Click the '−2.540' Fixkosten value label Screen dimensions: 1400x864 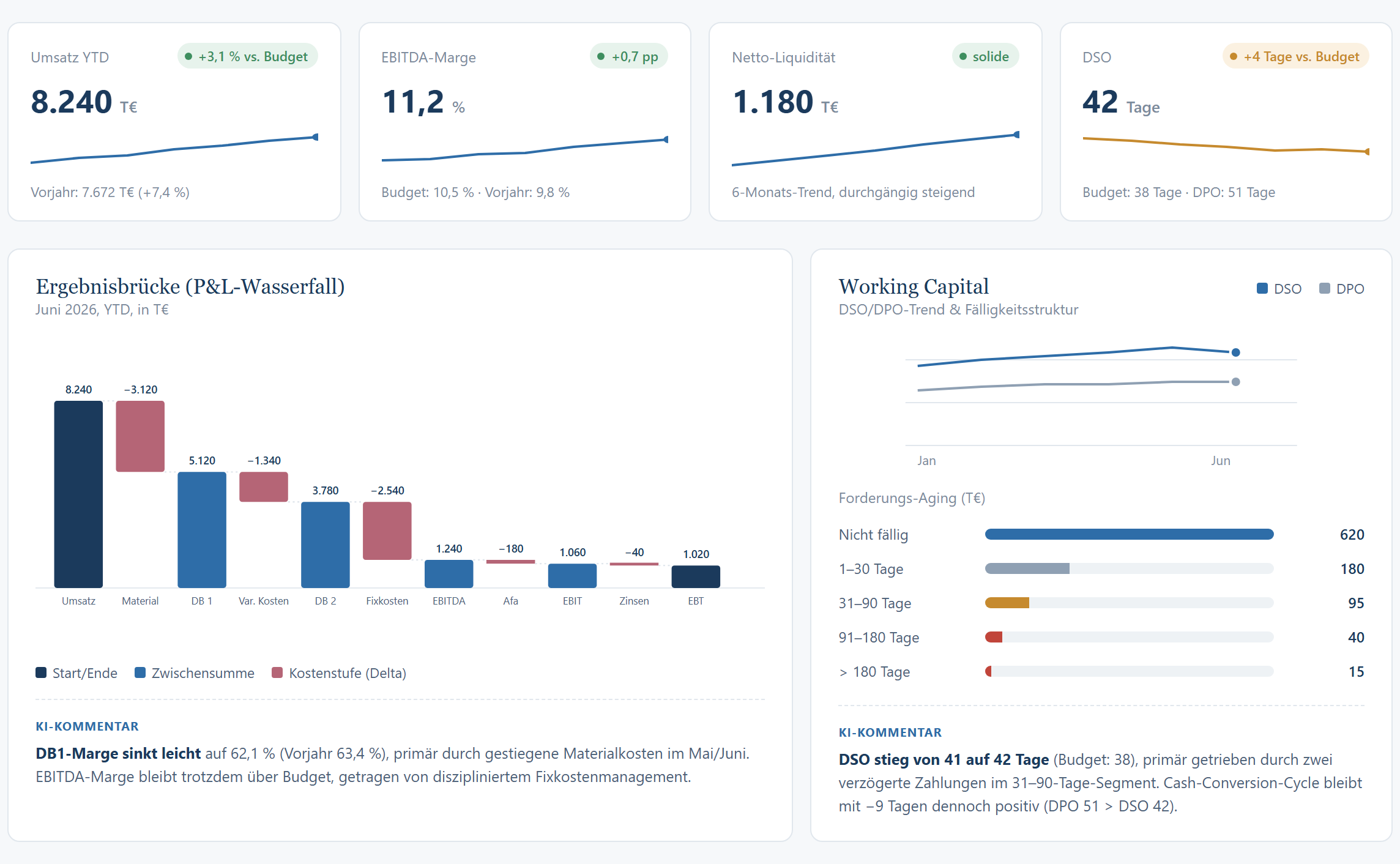(x=387, y=491)
